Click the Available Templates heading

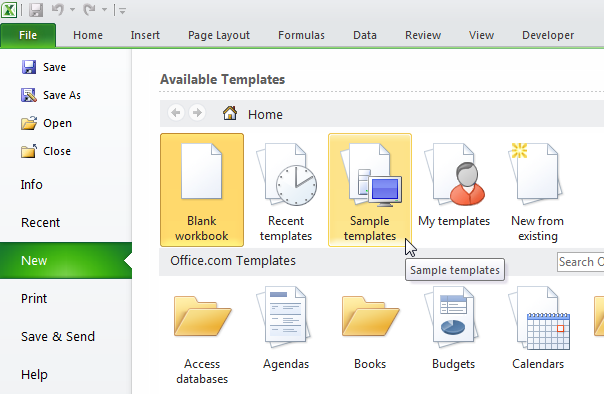click(x=222, y=79)
